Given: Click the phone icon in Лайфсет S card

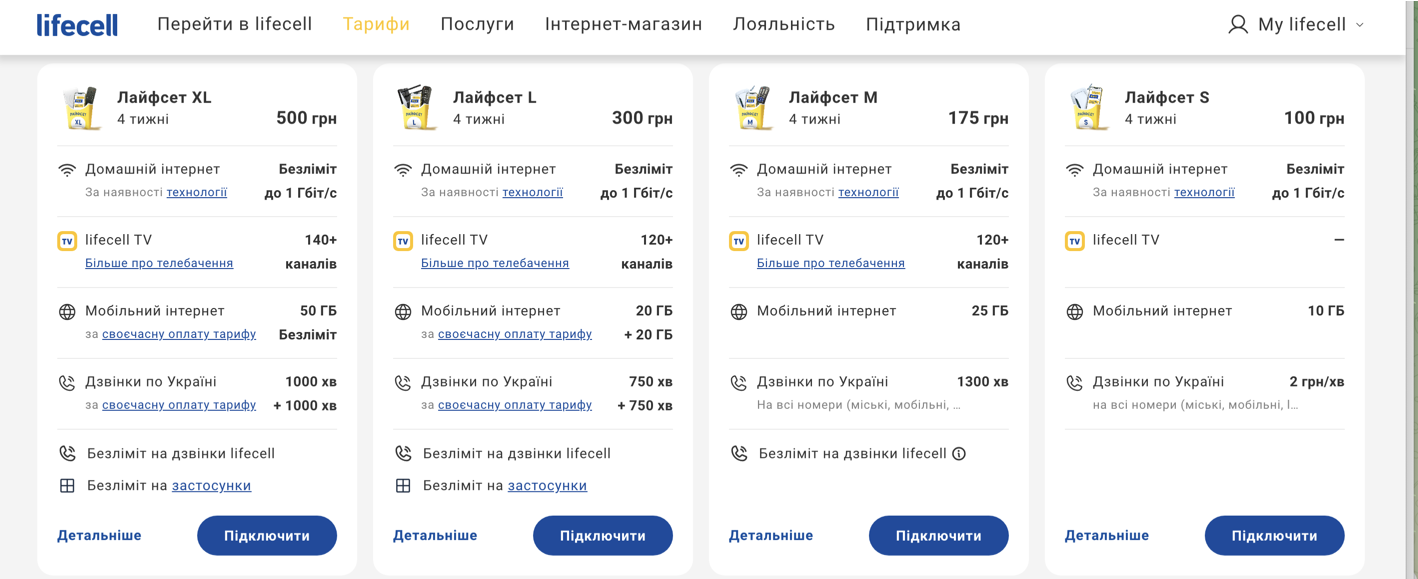Looking at the screenshot, I should (x=1075, y=383).
